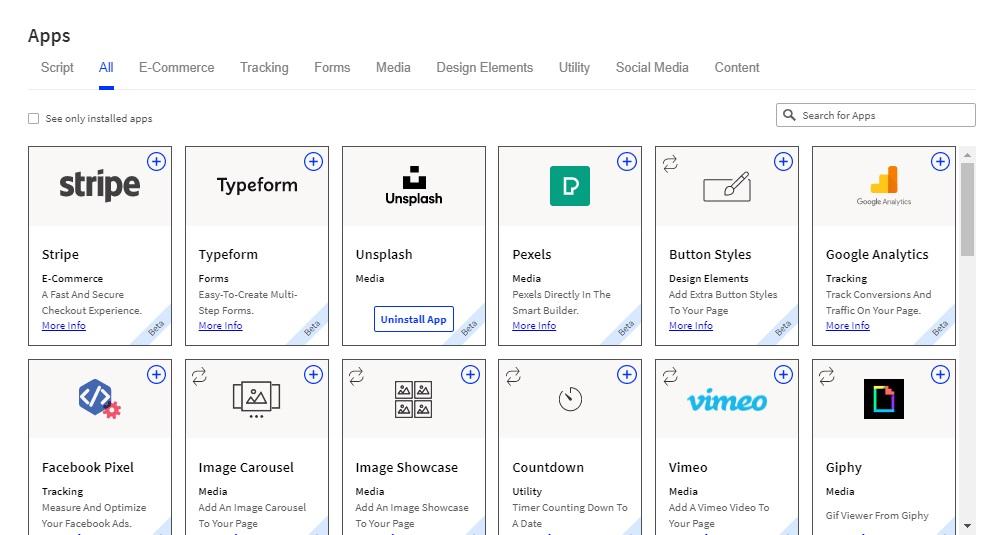Enable See only installed apps checkbox
995x535 pixels.
(x=34, y=119)
